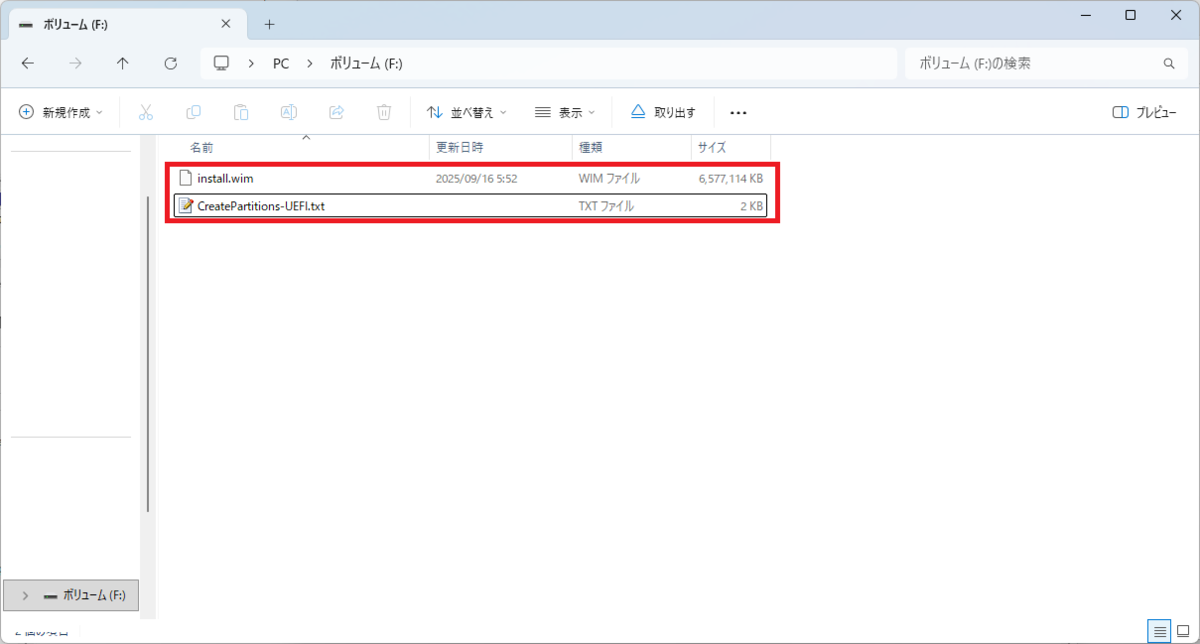Open the 新規作成 dropdown
Screen dimensions: 1200x644
click(61, 112)
